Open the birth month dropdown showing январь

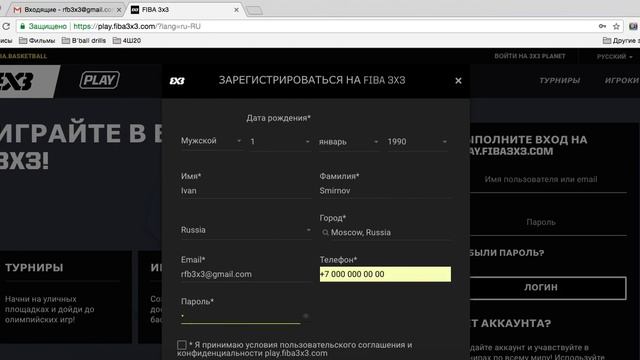349,142
